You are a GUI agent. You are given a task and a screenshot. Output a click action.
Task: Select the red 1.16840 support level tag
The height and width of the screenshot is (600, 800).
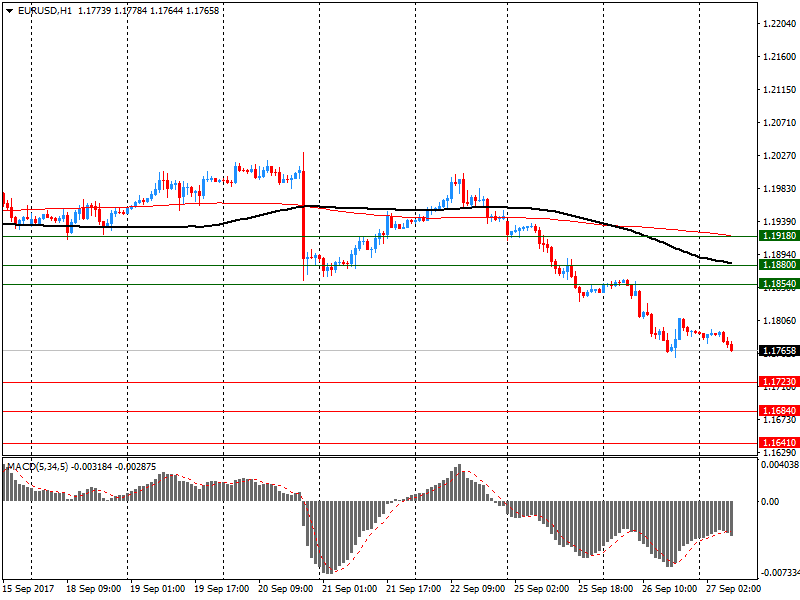pyautogui.click(x=779, y=411)
